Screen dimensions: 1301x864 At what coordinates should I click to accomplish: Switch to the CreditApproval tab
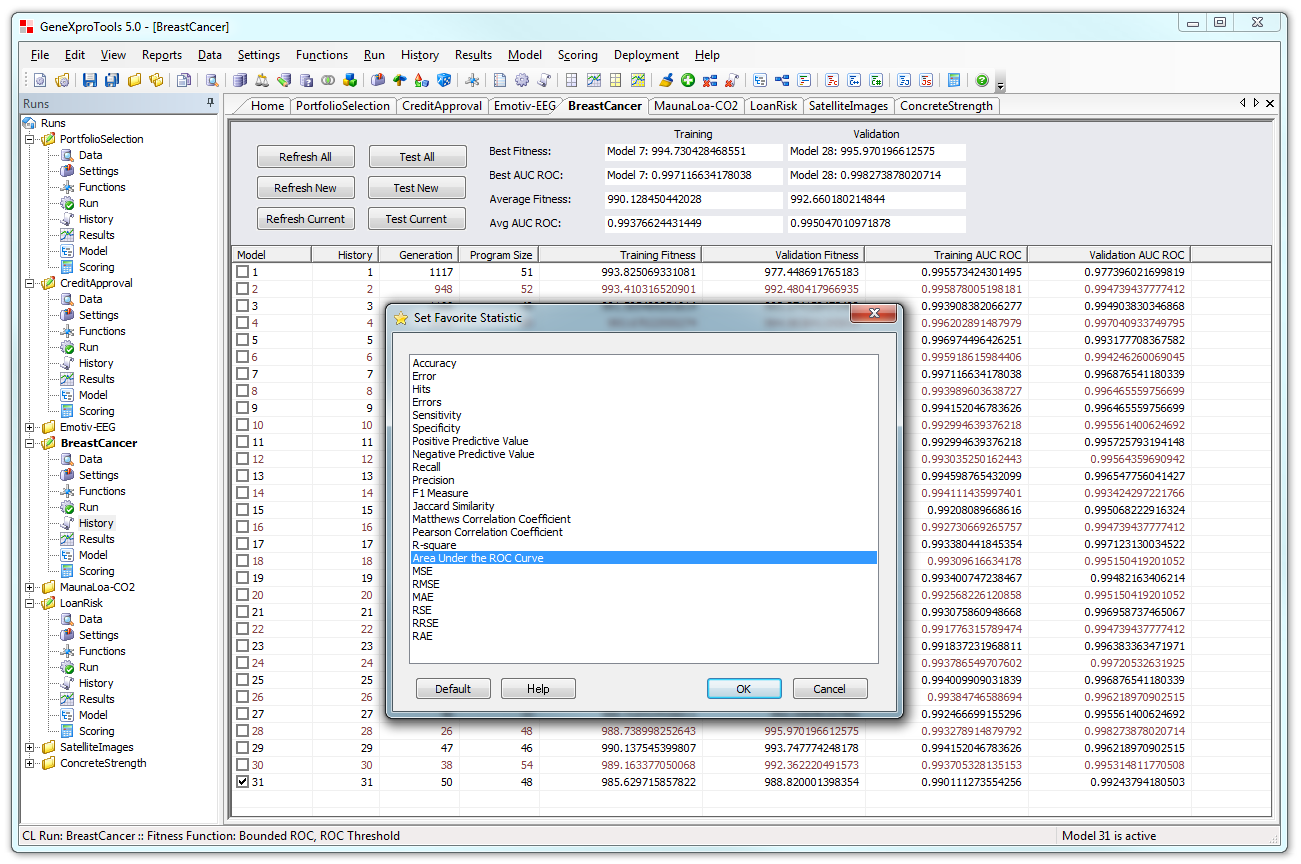coord(442,106)
